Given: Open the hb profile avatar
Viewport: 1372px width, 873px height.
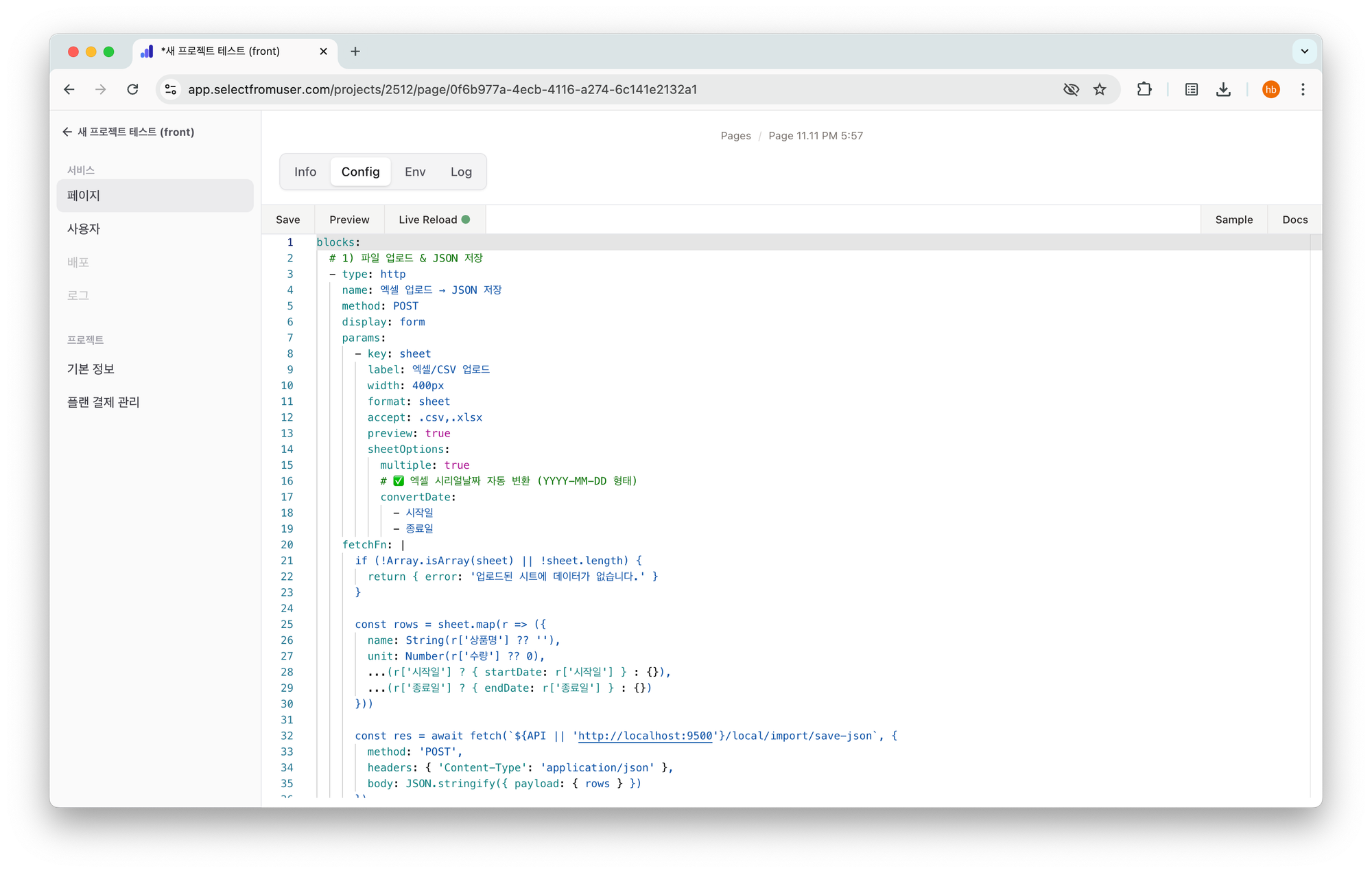Looking at the screenshot, I should 1270,89.
